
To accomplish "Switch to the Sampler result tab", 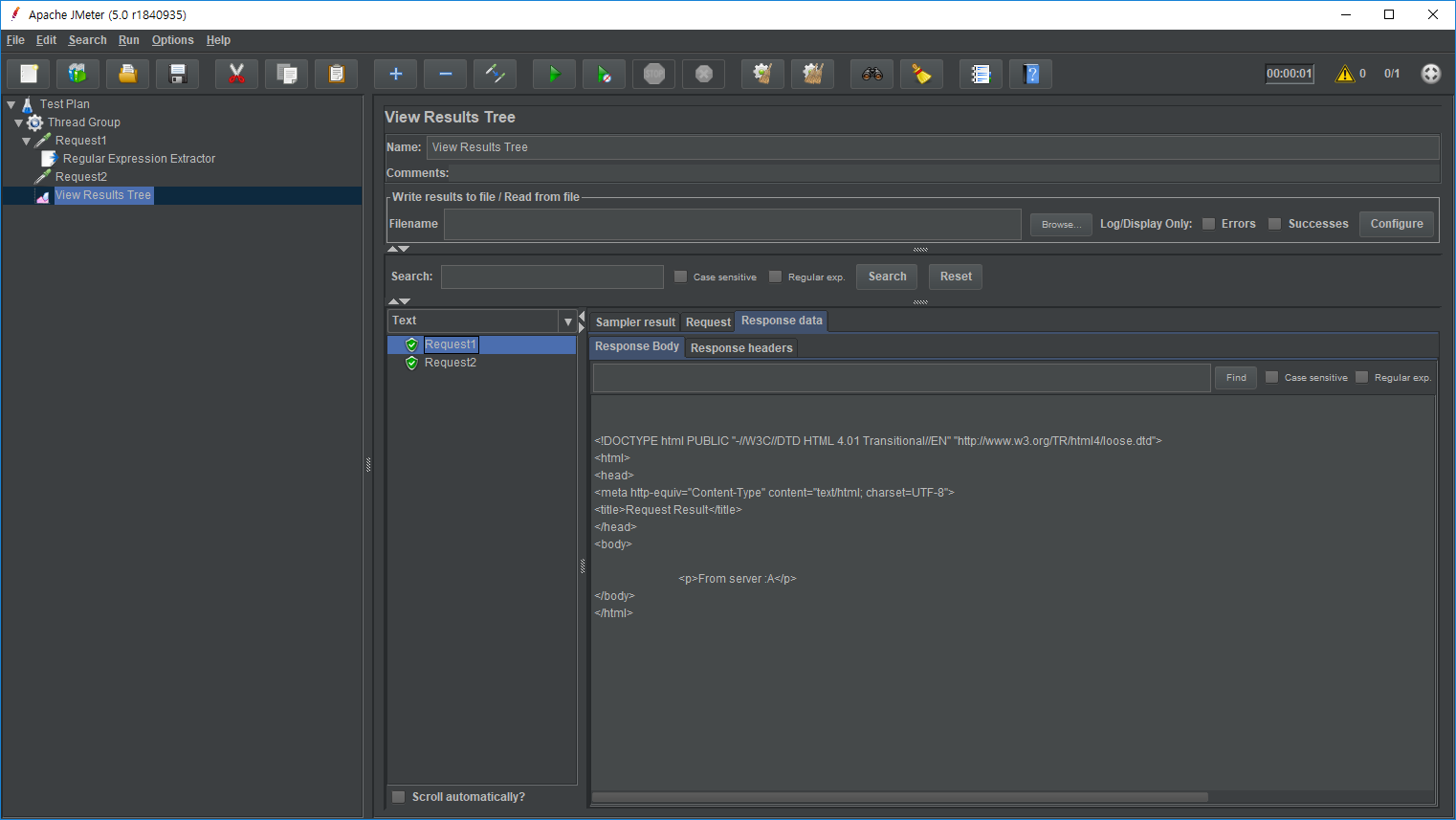I will coord(635,322).
